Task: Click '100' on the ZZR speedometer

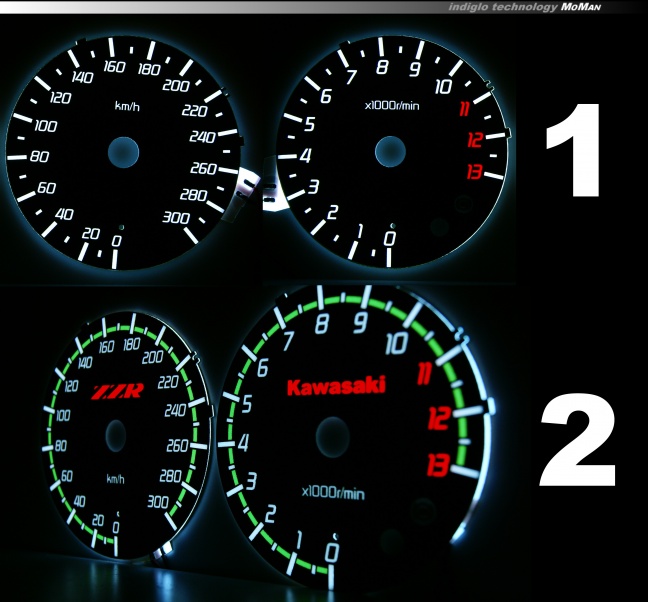Action: 63,415
